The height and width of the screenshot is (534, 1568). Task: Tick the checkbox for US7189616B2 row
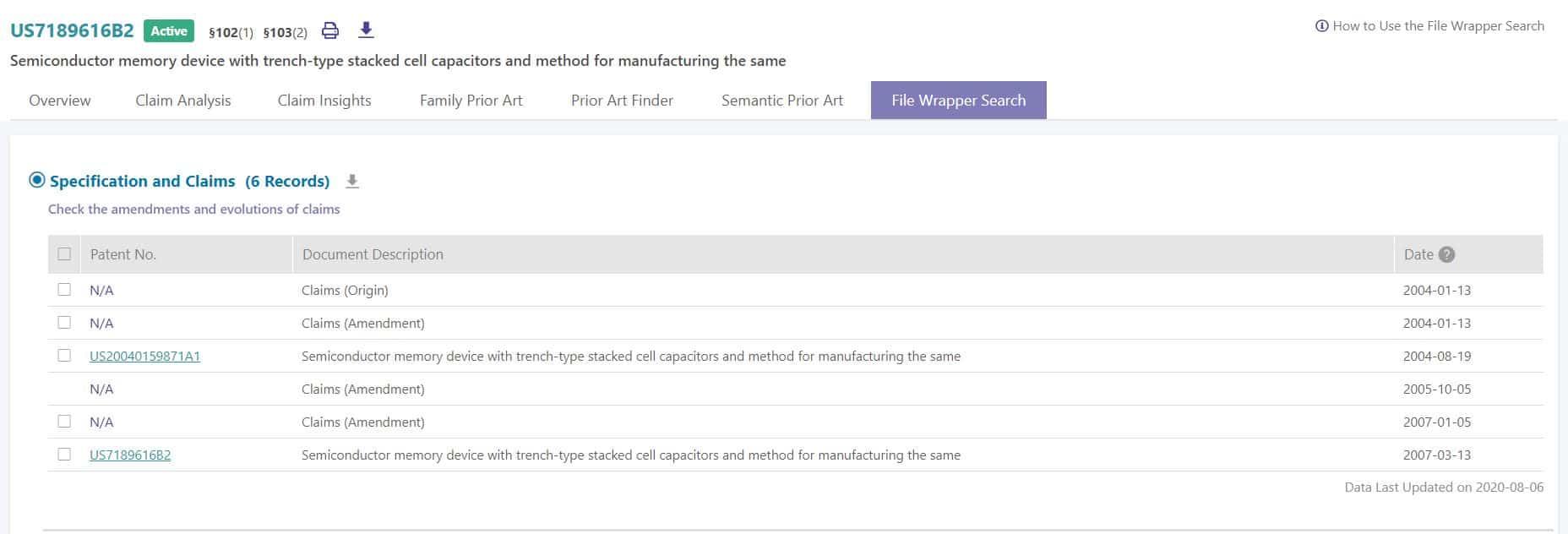(x=64, y=455)
